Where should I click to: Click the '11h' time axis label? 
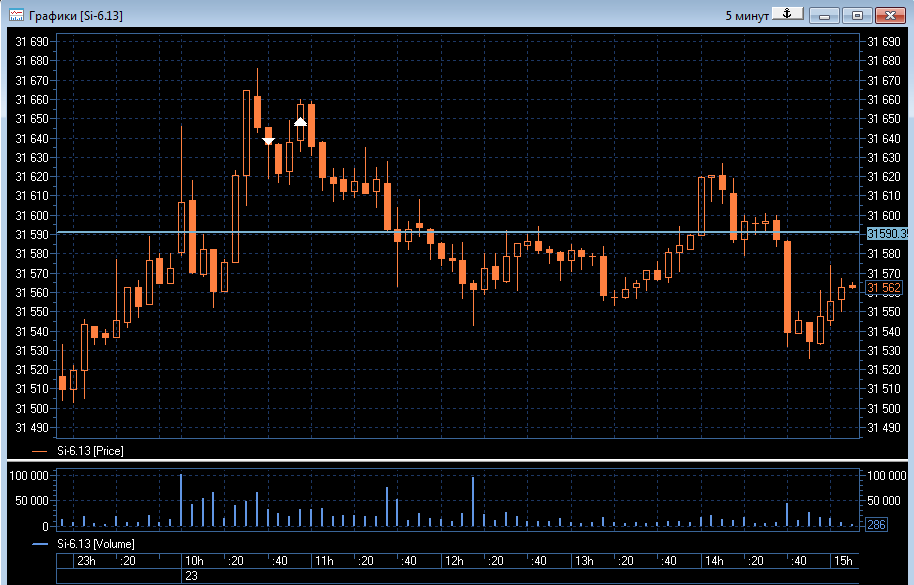pyautogui.click(x=324, y=561)
